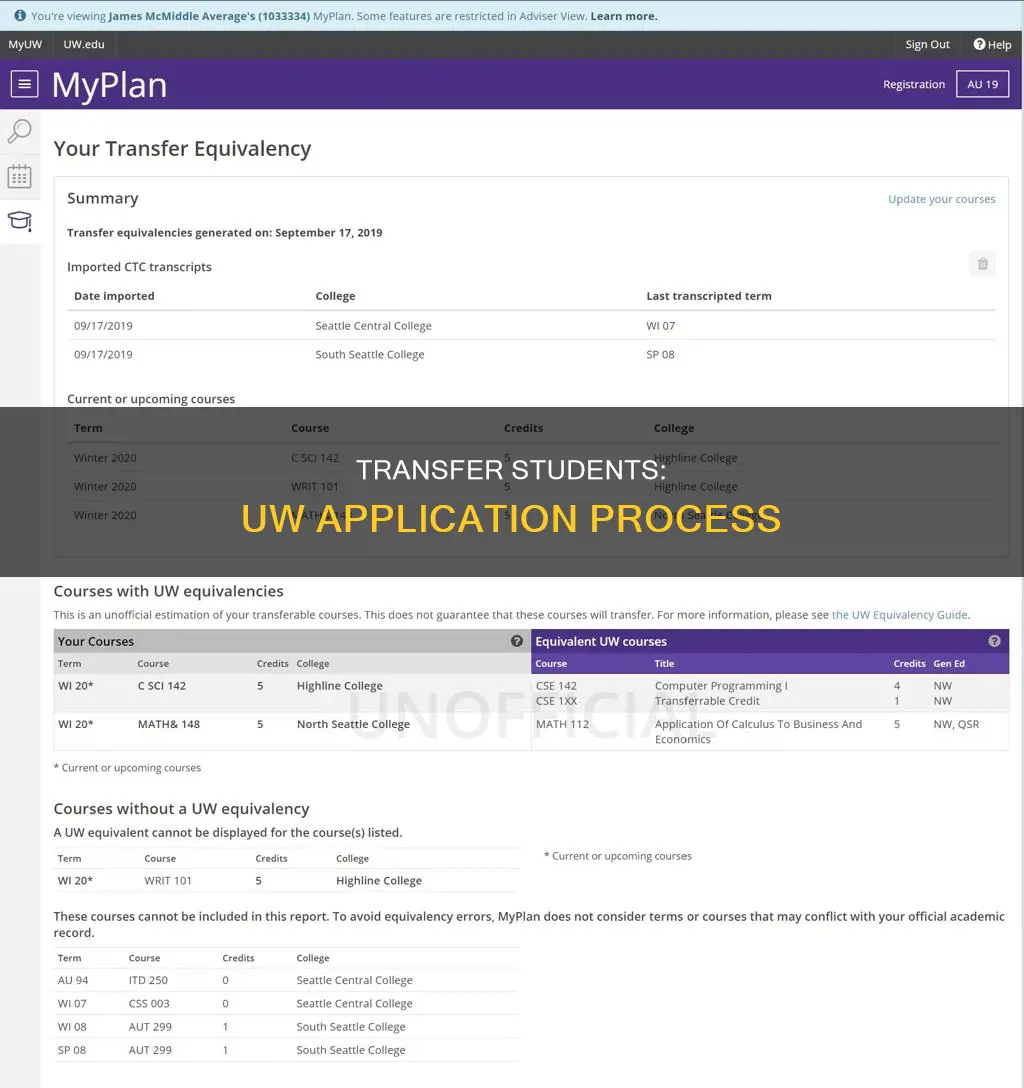This screenshot has height=1088, width=1024.
Task: Click the CSS 003 course row
Action: click(287, 1003)
